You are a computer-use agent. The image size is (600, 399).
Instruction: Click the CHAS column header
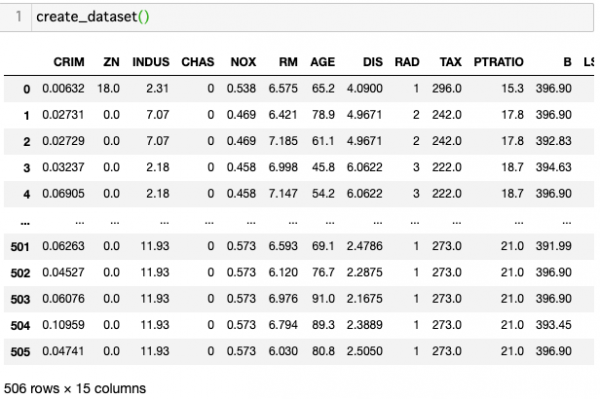198,62
